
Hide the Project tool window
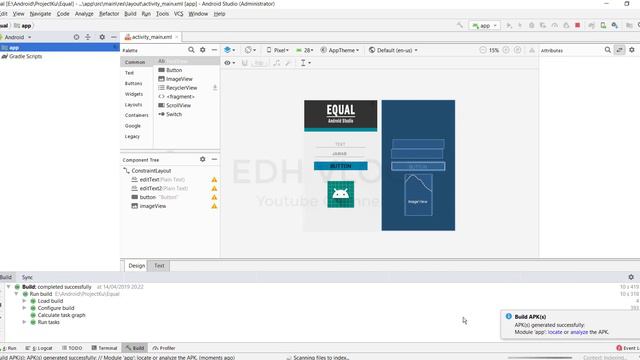click(114, 37)
